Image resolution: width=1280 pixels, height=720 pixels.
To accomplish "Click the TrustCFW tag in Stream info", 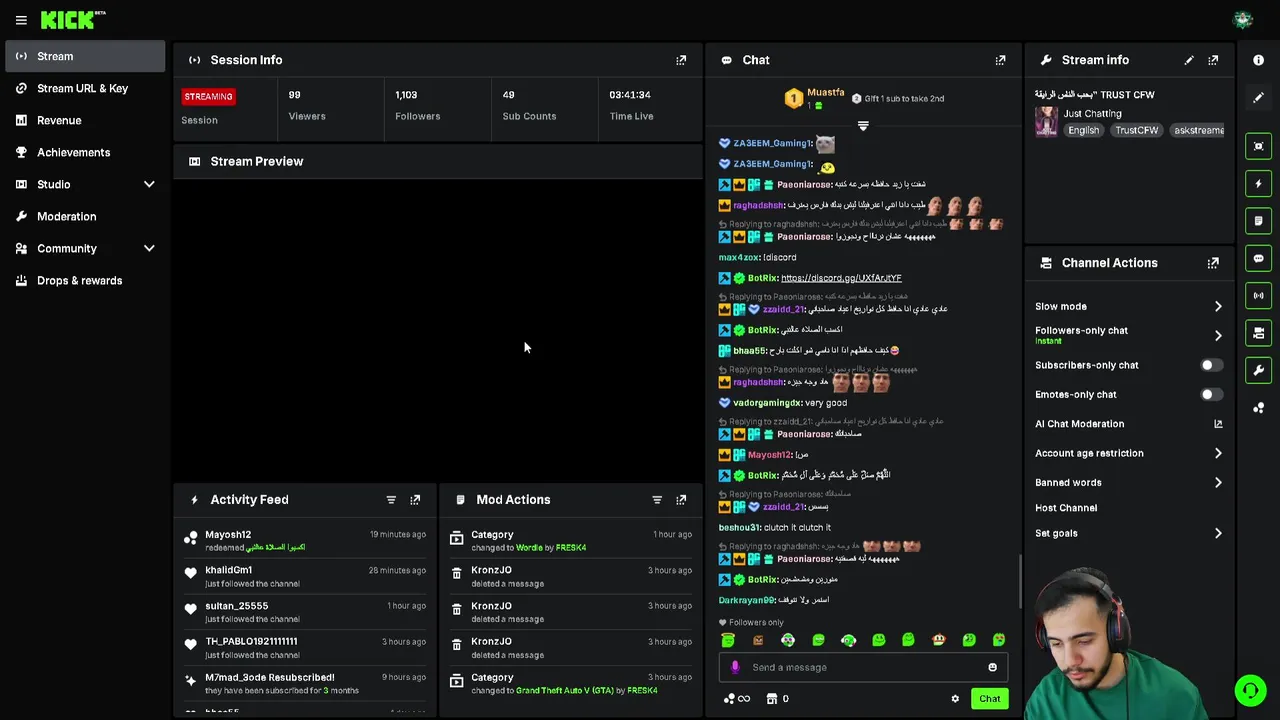I will click(x=1137, y=131).
